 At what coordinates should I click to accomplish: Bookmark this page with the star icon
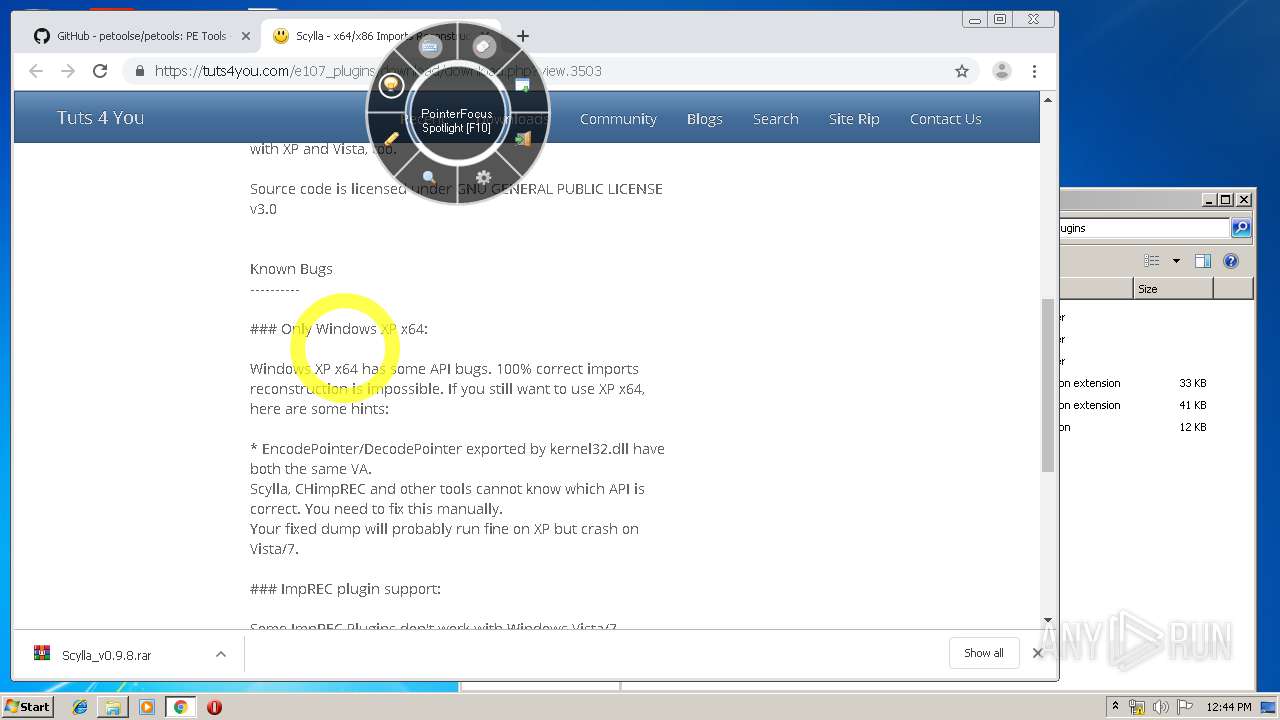pos(962,71)
